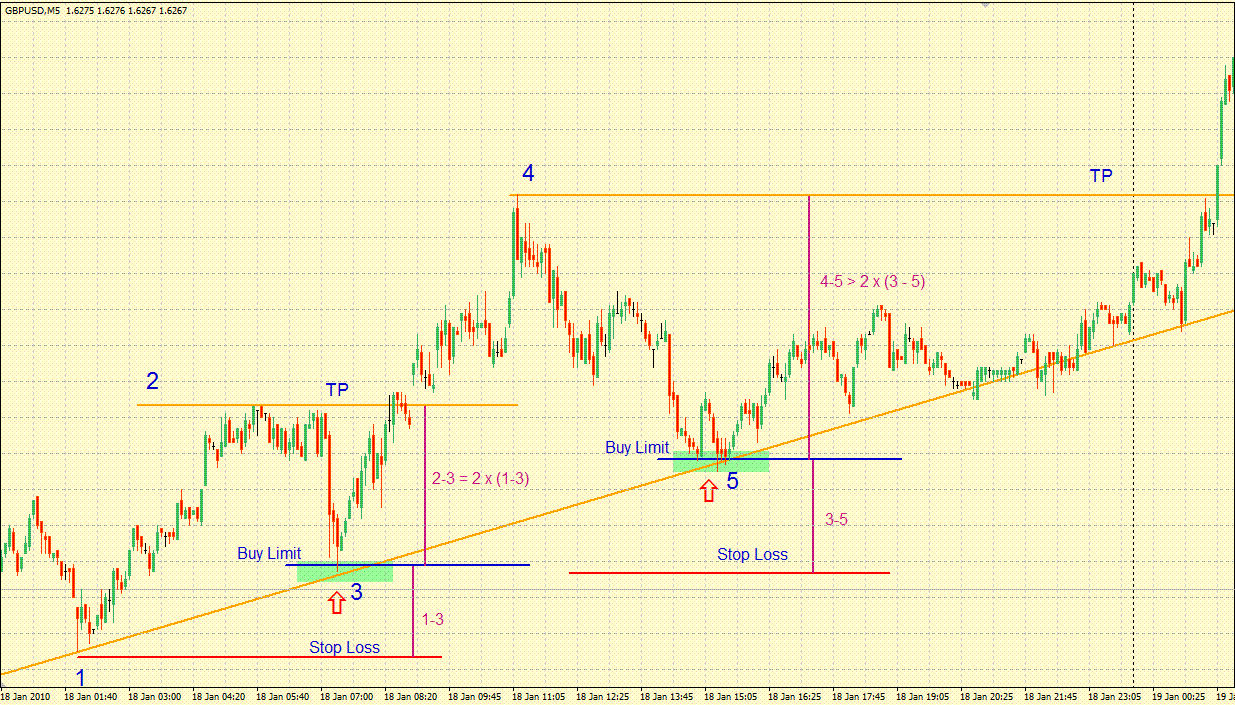Click the GBPUSD,M5 chart title text
This screenshot has height=705, width=1235.
click(x=32, y=10)
